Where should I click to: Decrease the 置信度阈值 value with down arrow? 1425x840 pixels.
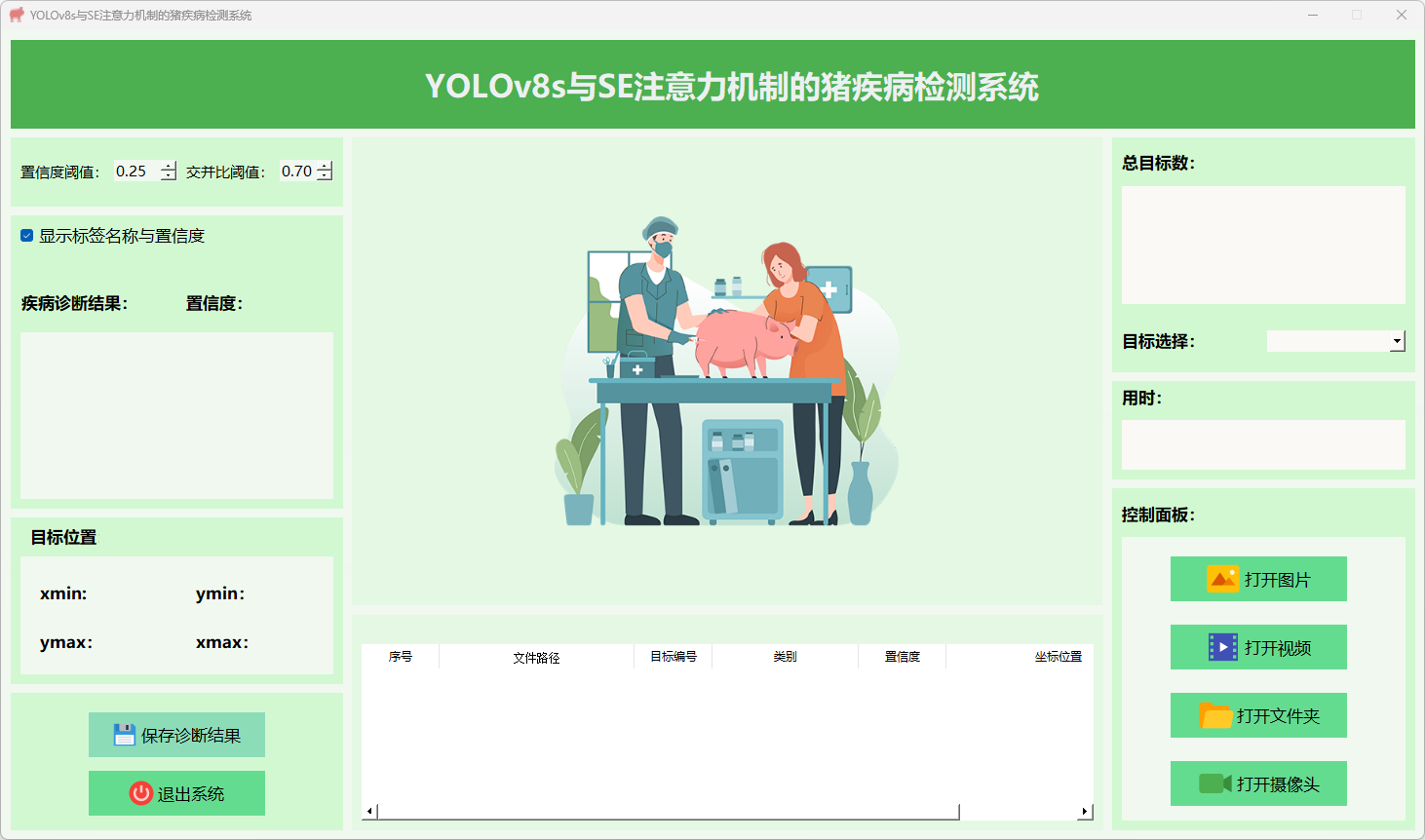(x=169, y=176)
